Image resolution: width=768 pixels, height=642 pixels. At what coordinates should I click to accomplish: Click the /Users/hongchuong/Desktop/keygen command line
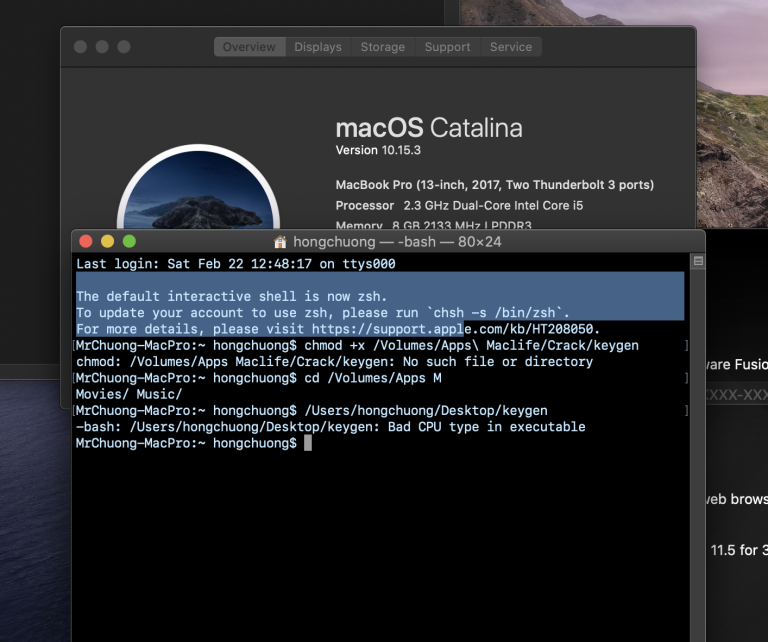pyautogui.click(x=312, y=410)
